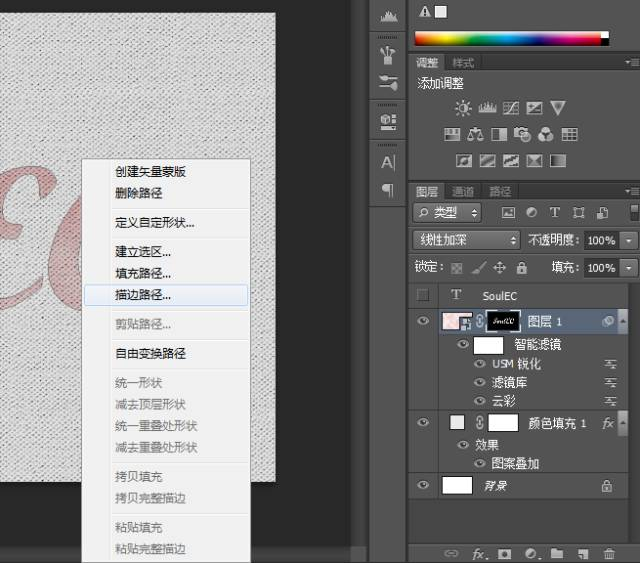Add a Gradient Map adjustment
This screenshot has height=563, width=640.
[558, 161]
